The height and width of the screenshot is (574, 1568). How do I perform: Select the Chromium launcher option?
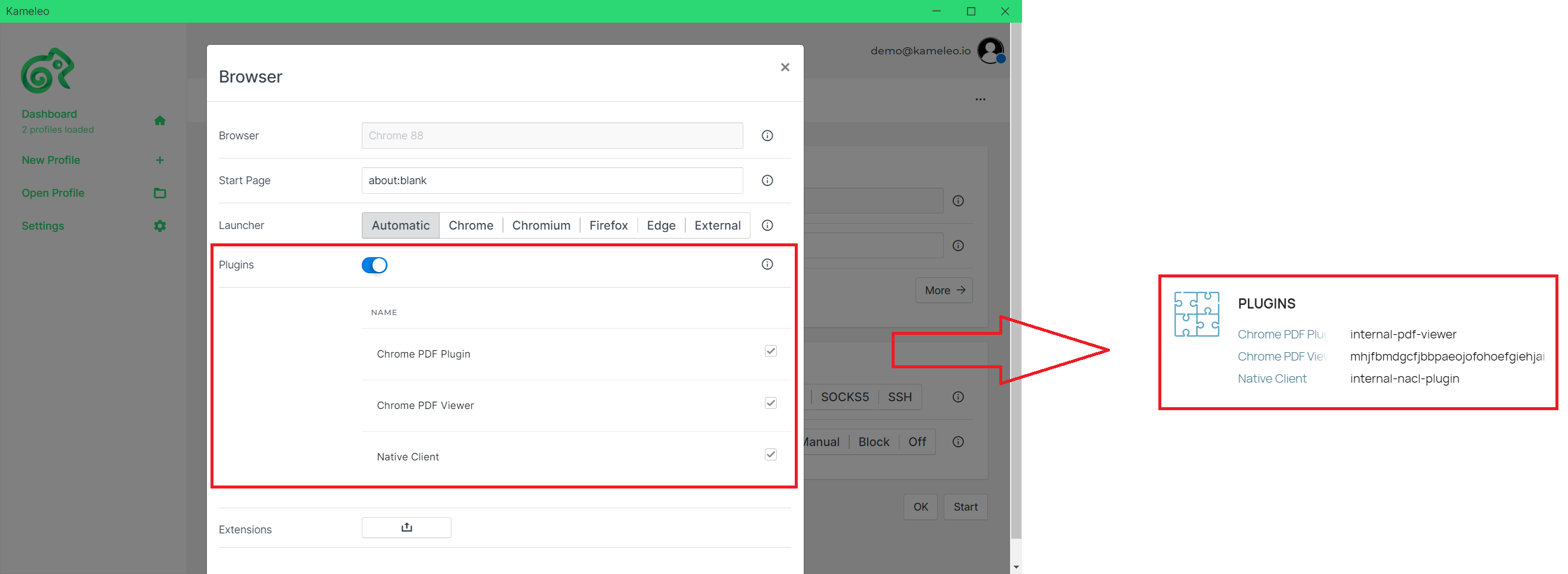(541, 225)
